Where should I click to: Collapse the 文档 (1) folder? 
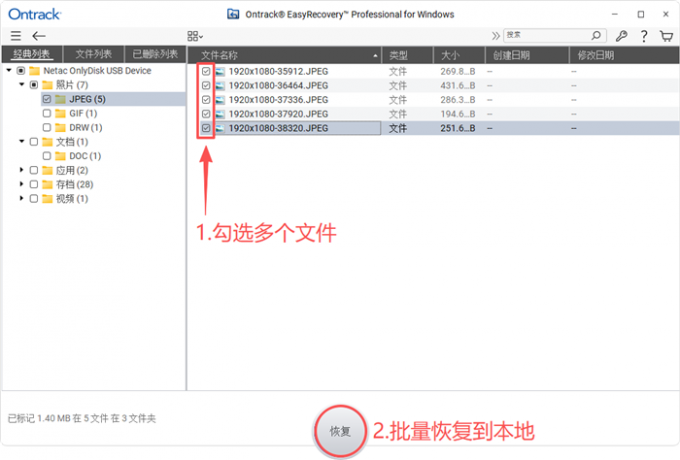22,141
